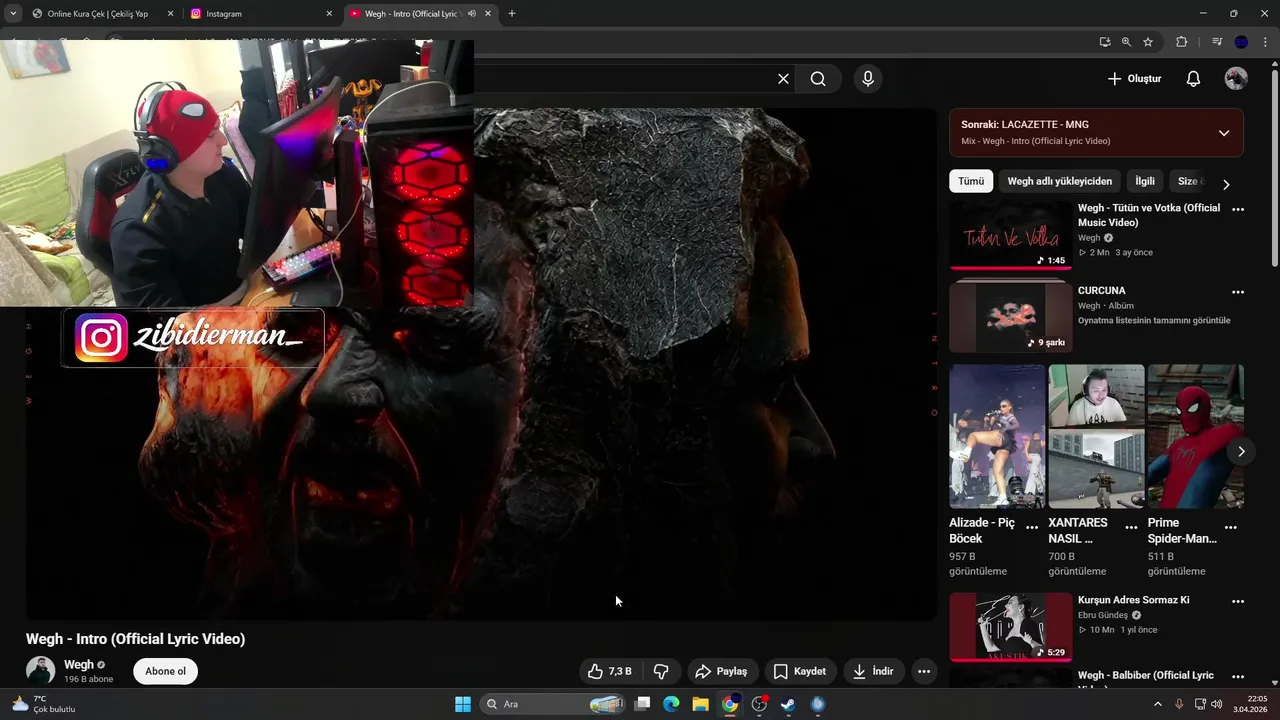Open Task View on the taskbar
The image size is (1280, 720).
643,704
